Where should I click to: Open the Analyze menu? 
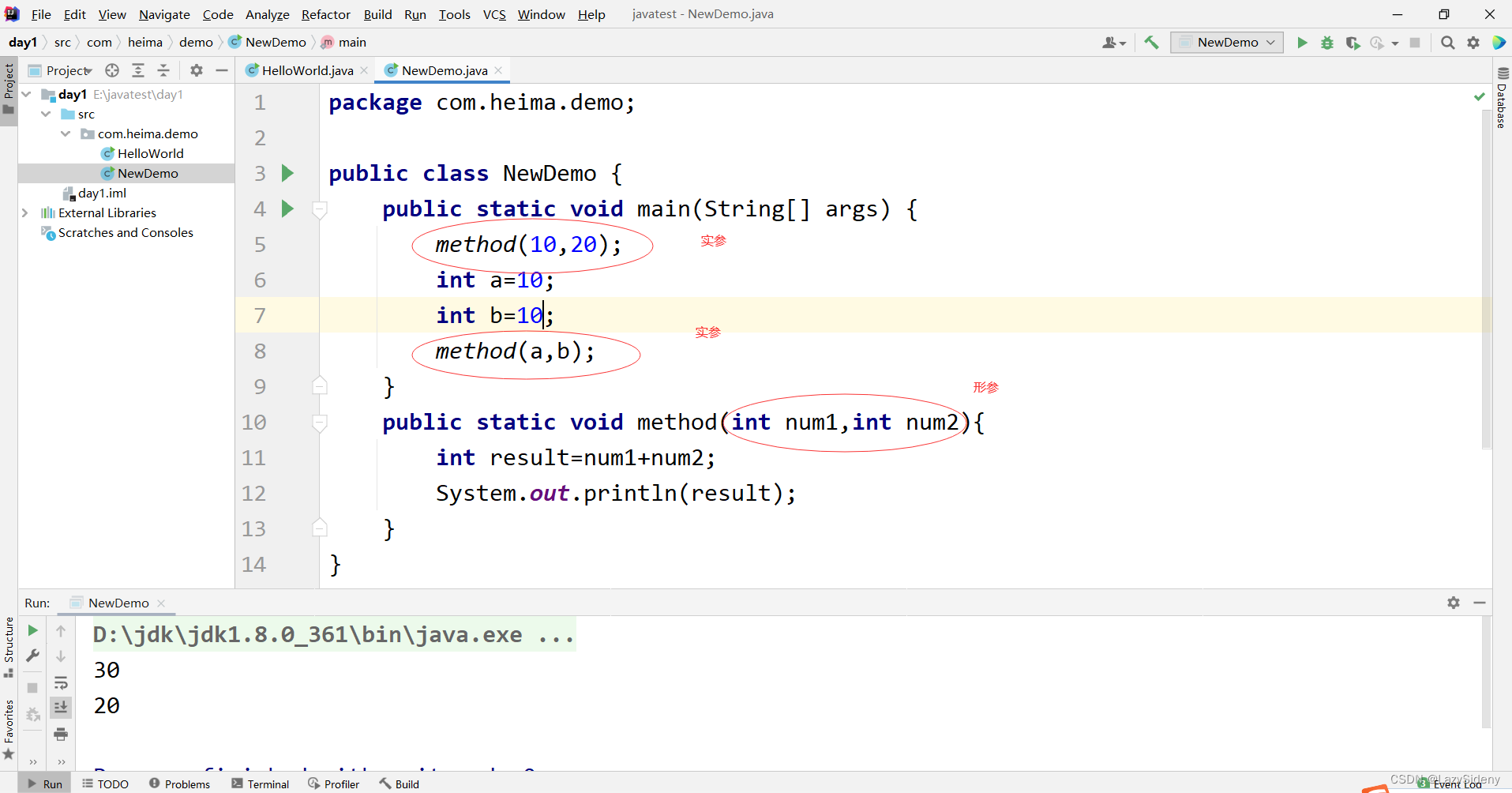click(267, 14)
